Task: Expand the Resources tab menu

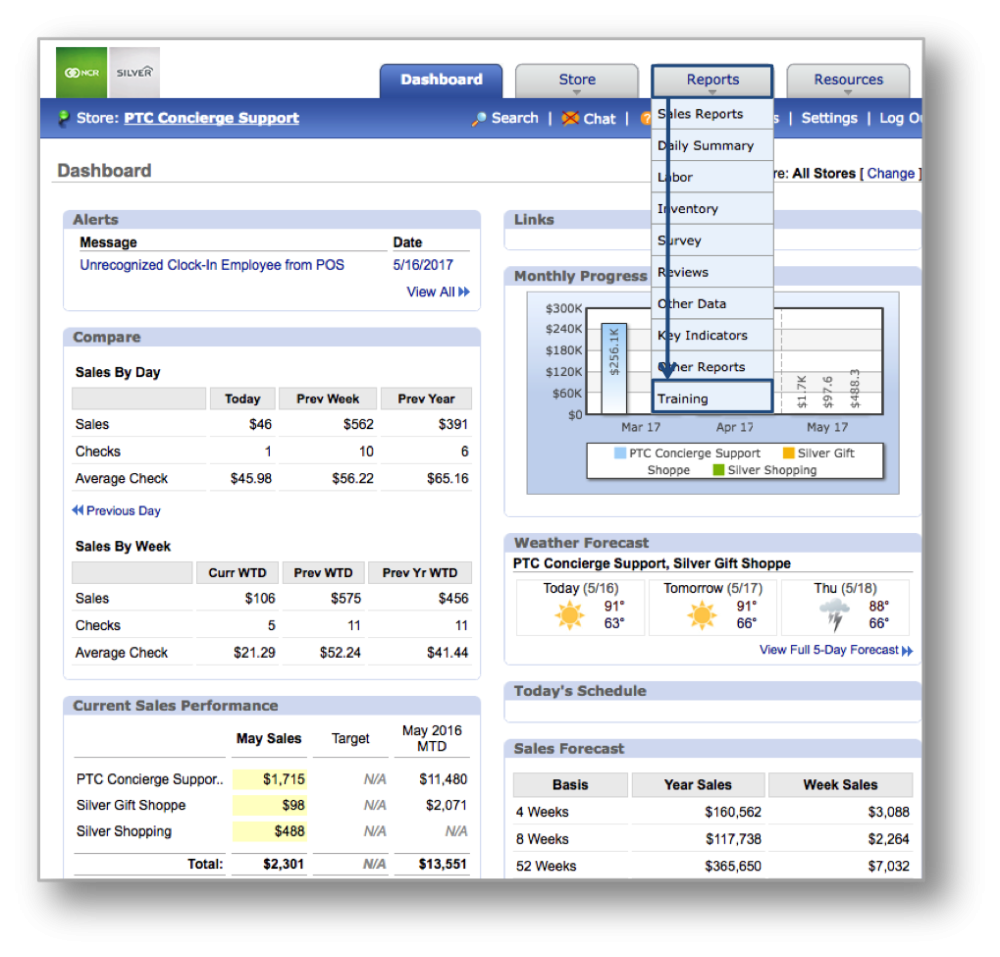Action: click(848, 80)
